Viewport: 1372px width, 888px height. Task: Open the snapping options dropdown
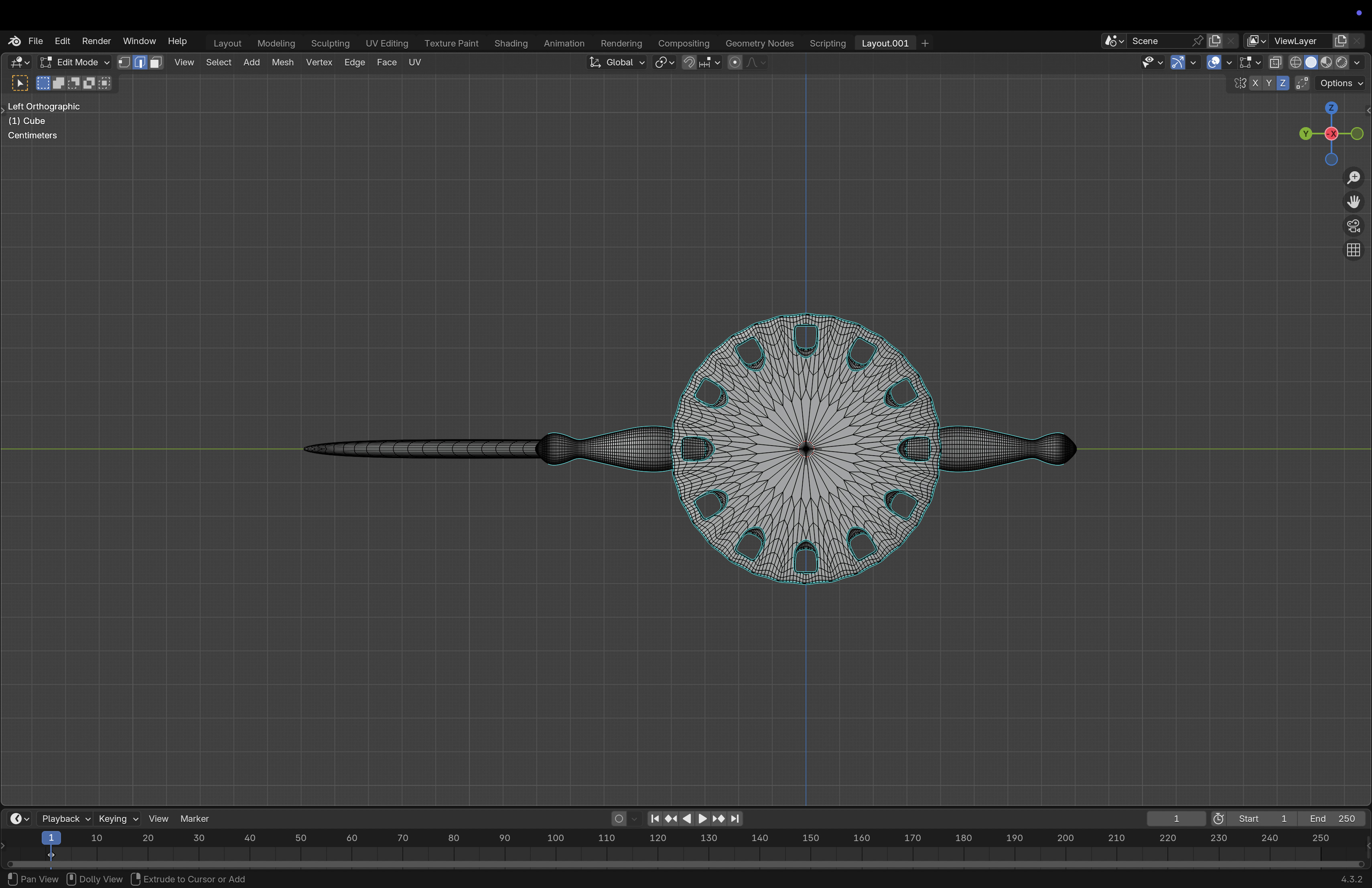tap(710, 62)
